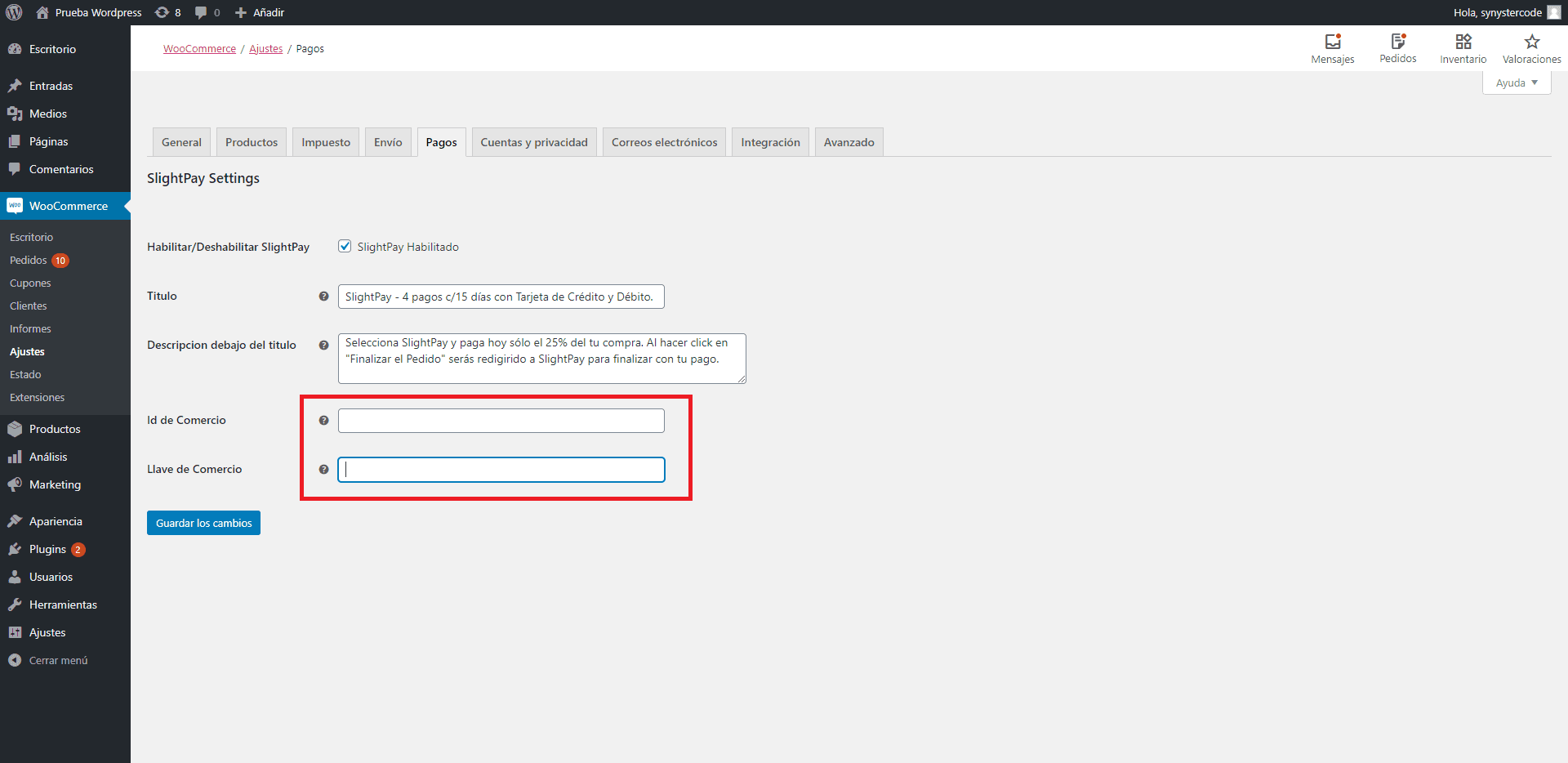Open the comments bubble icon in admin bar
Screen dimensions: 1568x763
click(201, 12)
